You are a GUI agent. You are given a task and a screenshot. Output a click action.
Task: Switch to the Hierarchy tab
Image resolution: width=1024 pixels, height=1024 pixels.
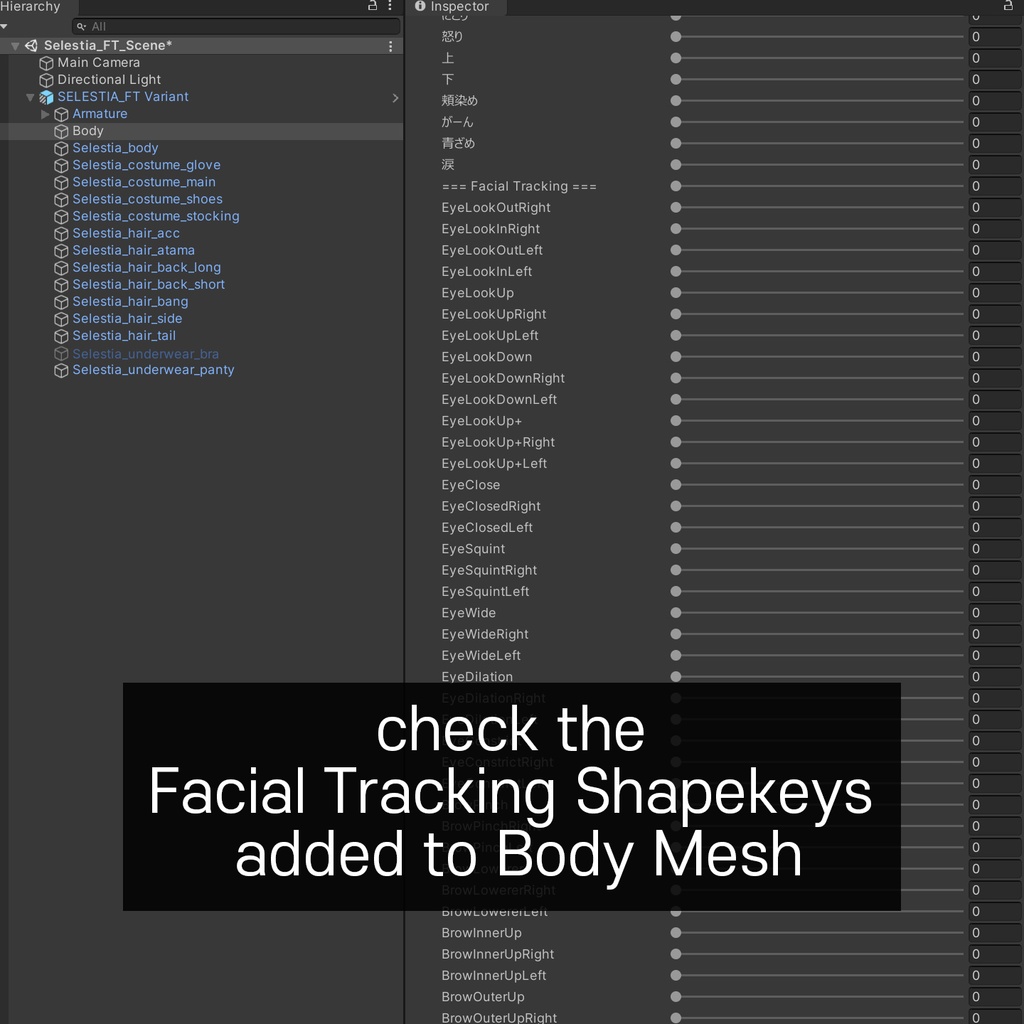[30, 7]
